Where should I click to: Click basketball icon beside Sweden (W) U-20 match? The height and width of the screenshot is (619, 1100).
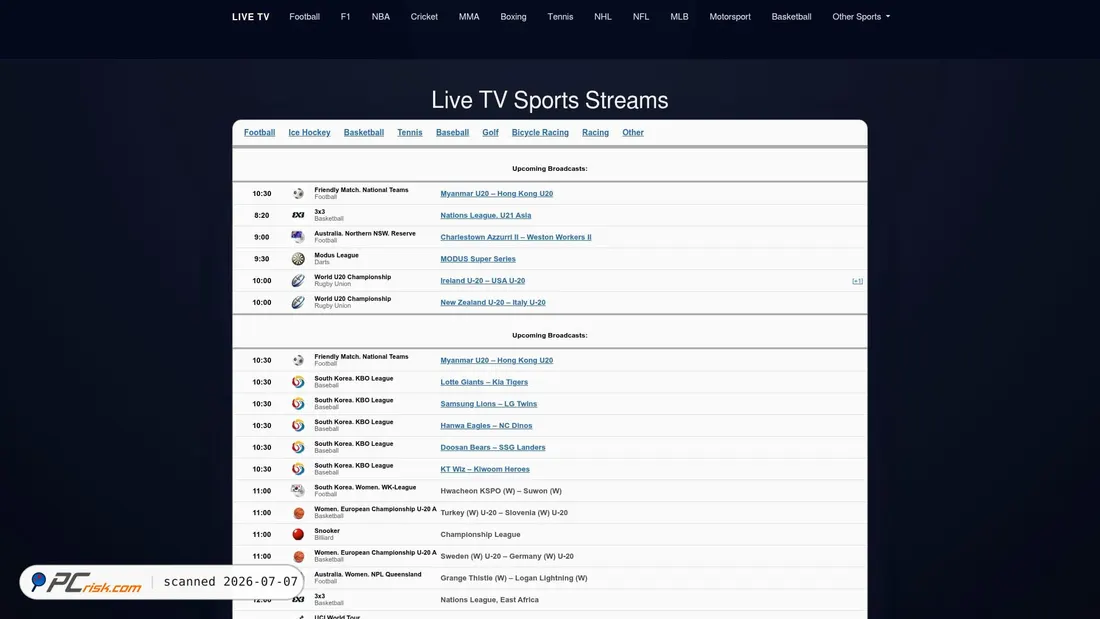(298, 557)
